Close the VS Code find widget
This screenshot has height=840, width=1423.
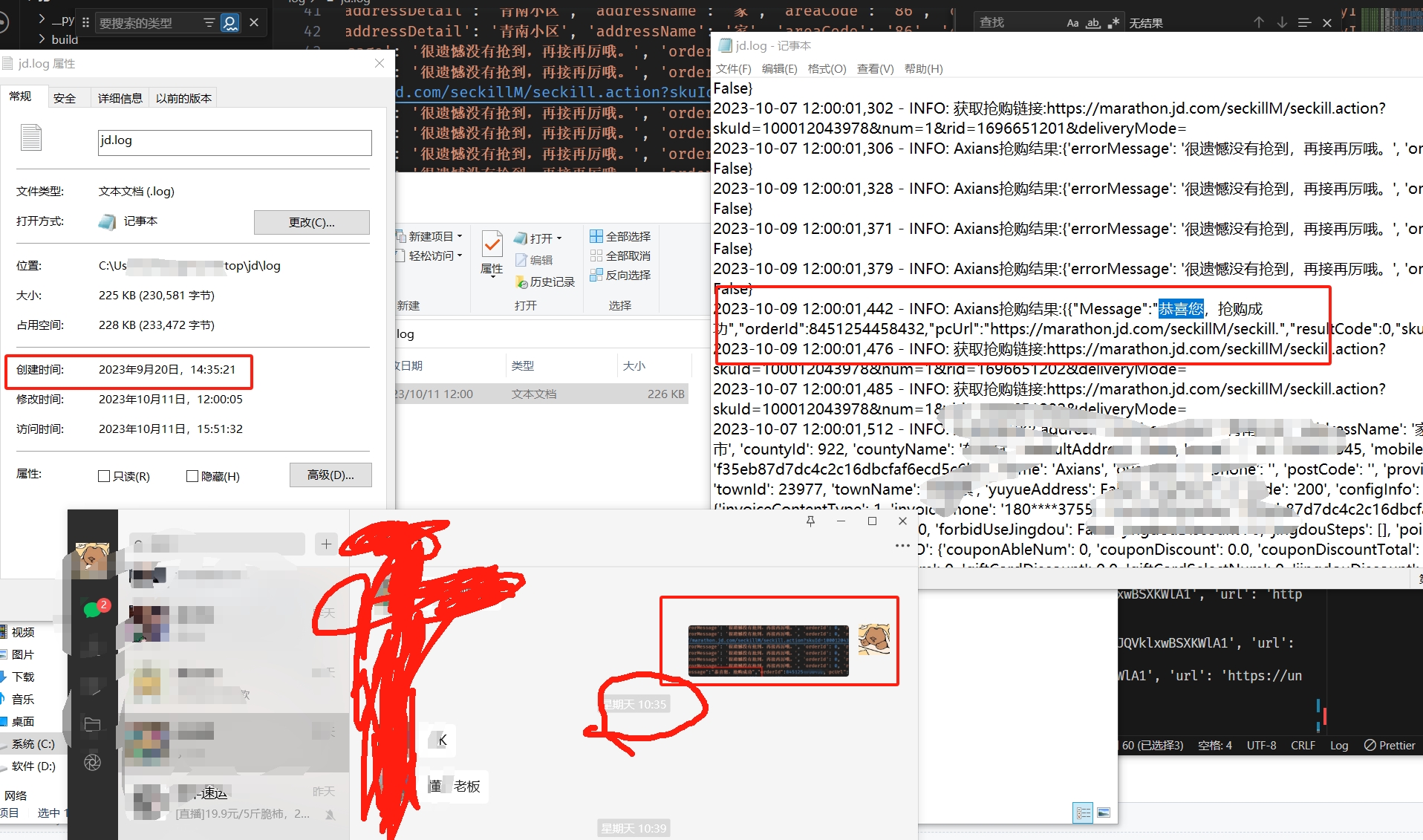point(1327,23)
